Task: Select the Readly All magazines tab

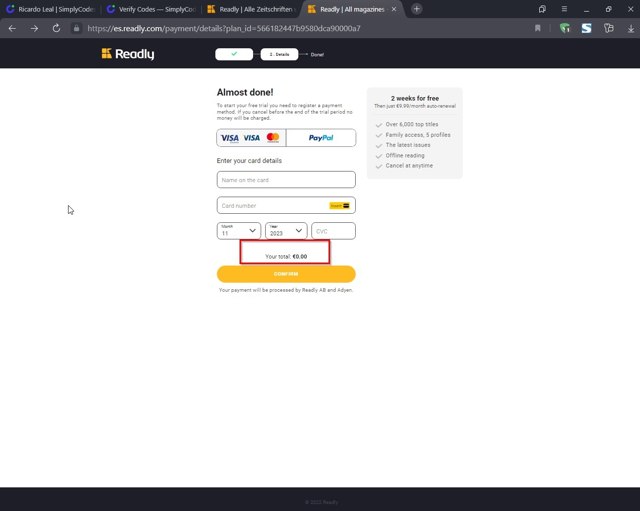Action: click(346, 9)
